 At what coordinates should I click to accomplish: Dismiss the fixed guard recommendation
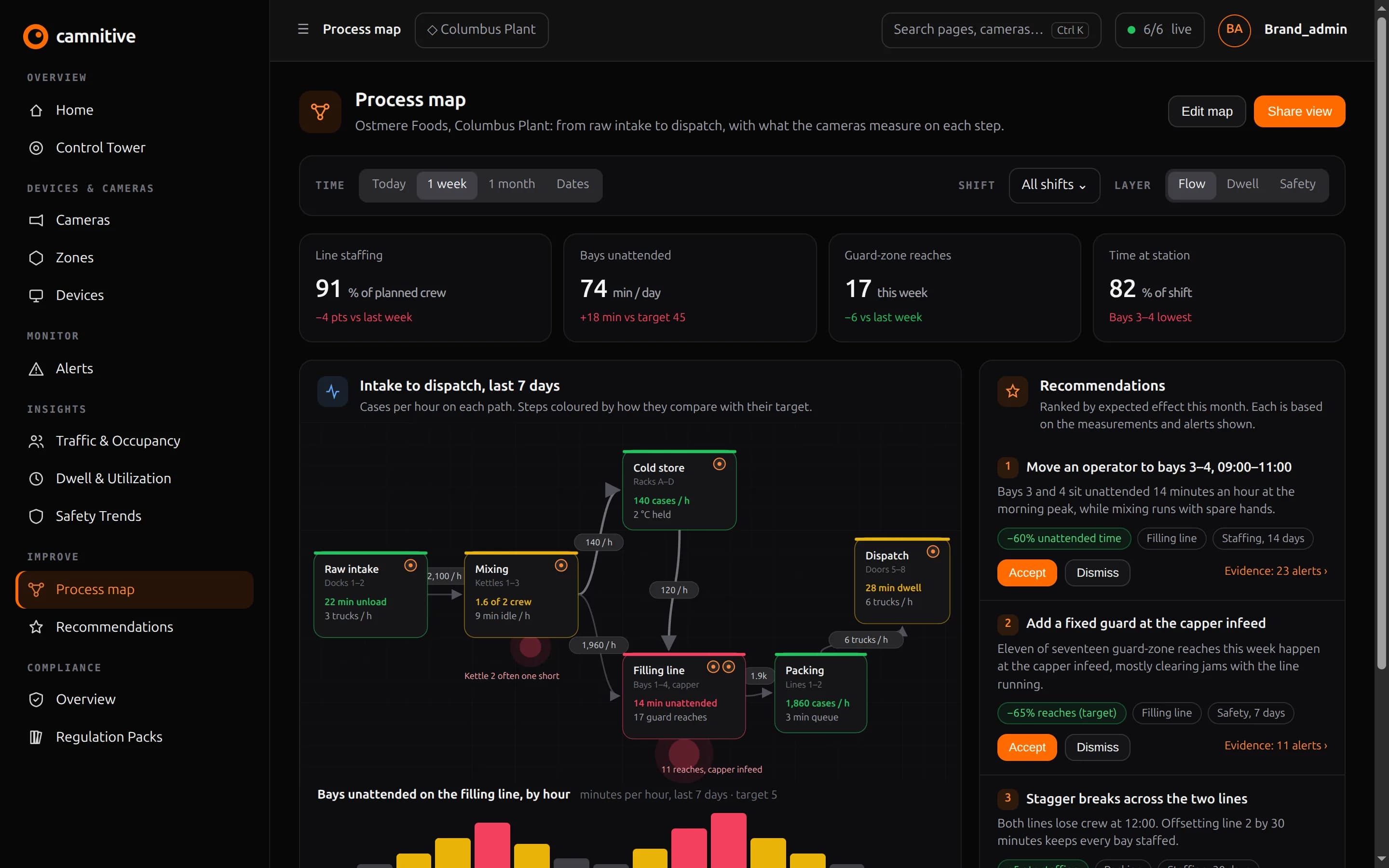click(x=1097, y=747)
